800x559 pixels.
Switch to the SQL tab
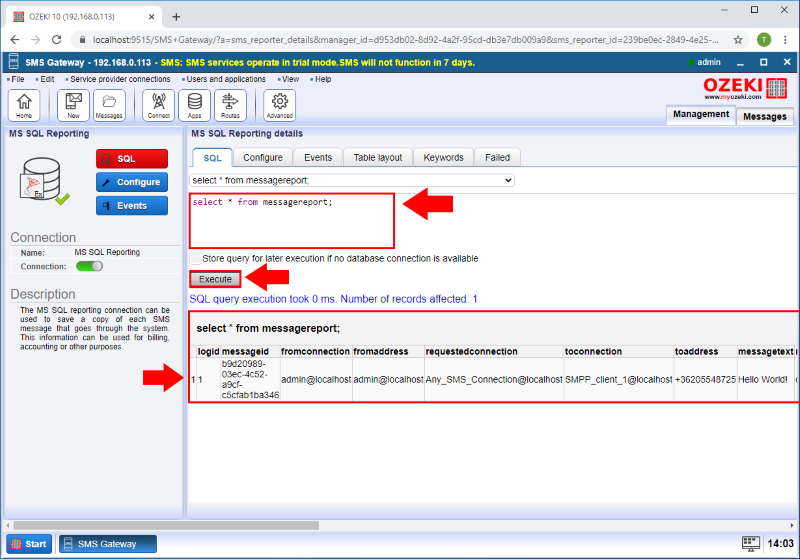click(212, 158)
